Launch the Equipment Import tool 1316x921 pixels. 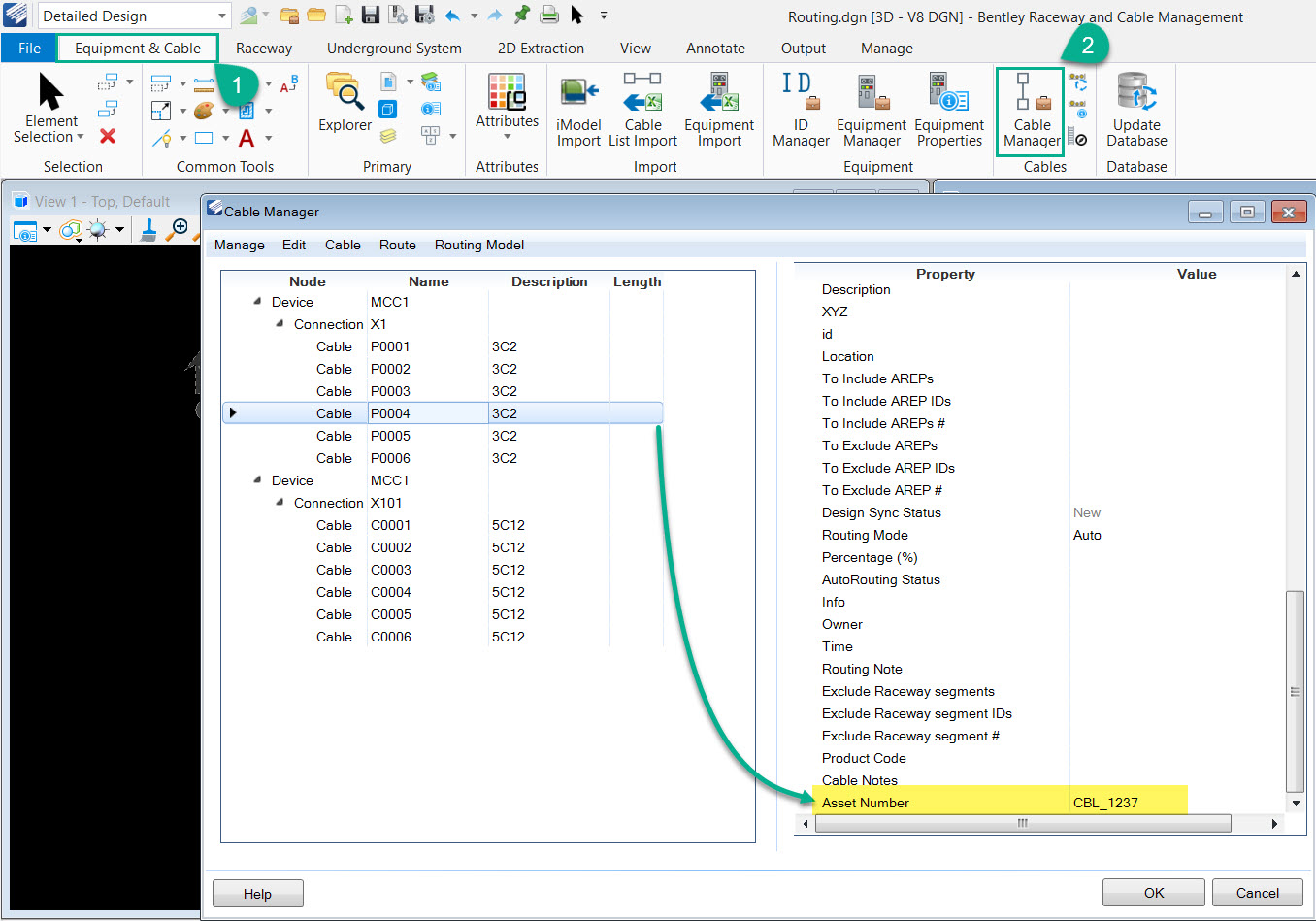click(x=719, y=111)
